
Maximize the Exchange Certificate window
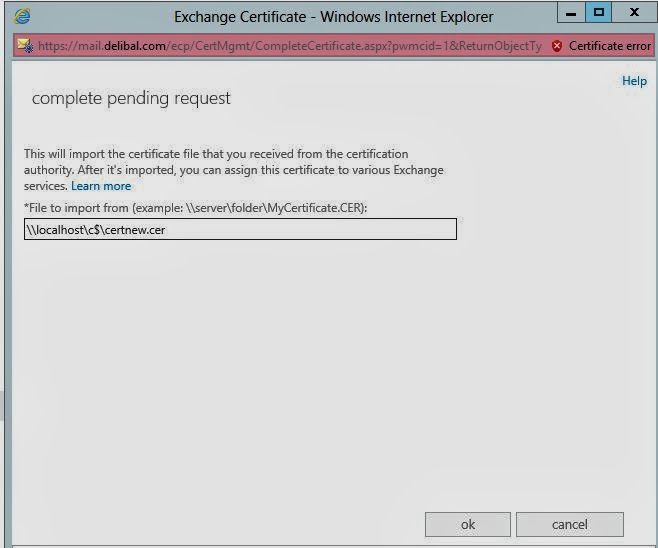[599, 15]
